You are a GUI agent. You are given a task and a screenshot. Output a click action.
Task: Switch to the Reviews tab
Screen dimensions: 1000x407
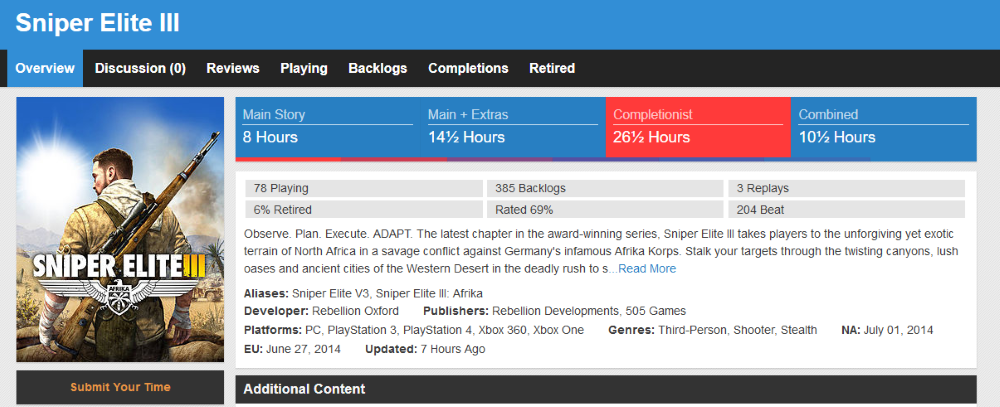coord(233,68)
